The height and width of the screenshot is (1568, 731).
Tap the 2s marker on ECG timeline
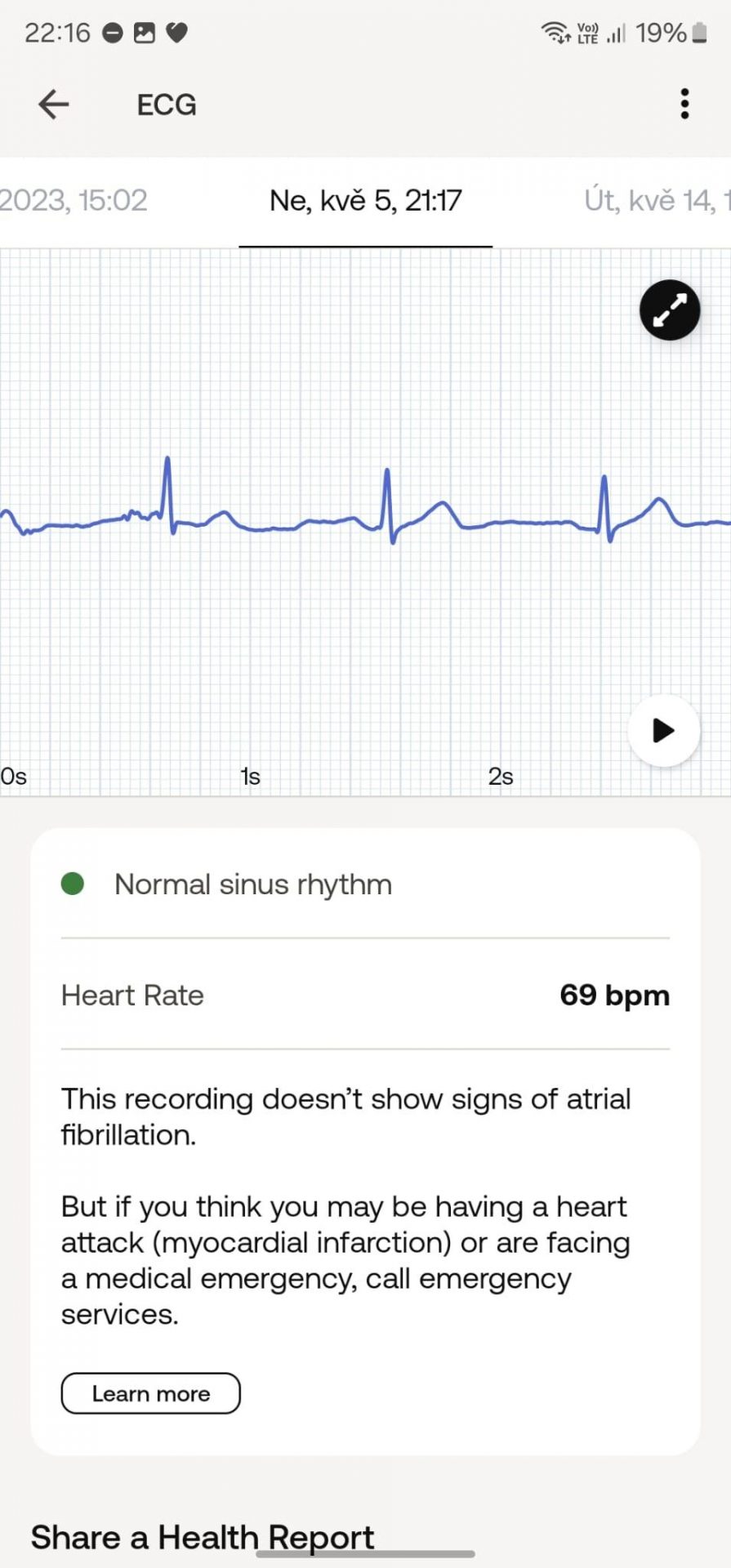pyautogui.click(x=501, y=776)
